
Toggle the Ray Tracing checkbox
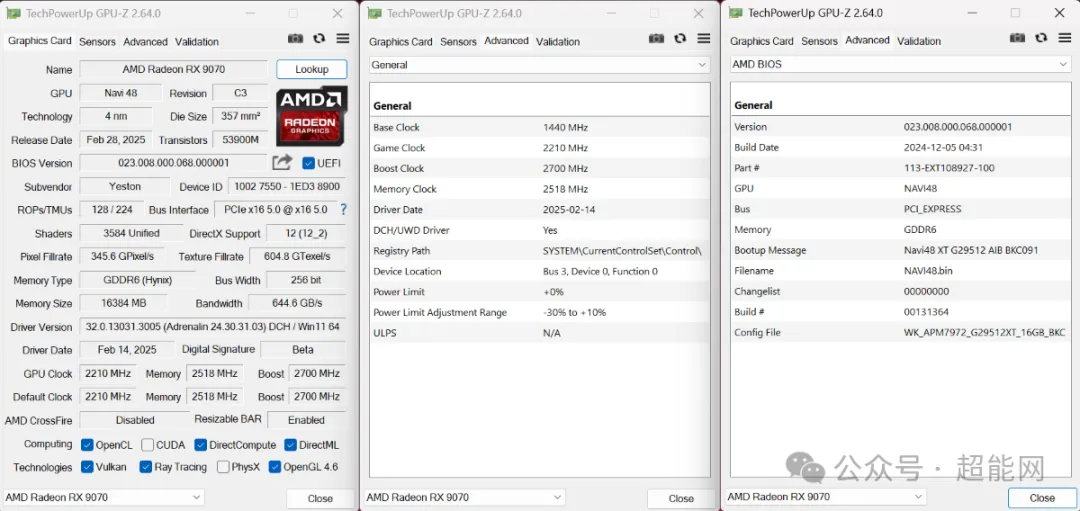click(146, 467)
